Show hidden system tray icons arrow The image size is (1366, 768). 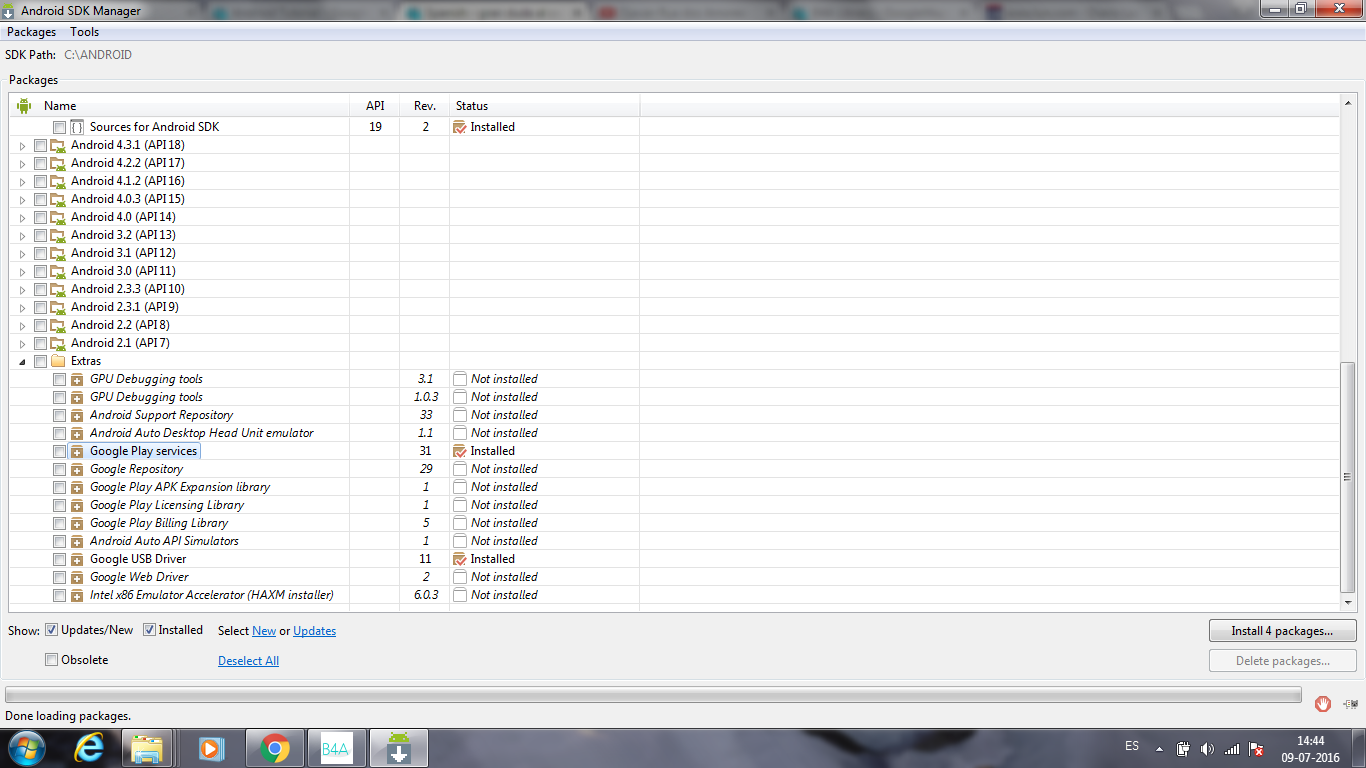1159,748
